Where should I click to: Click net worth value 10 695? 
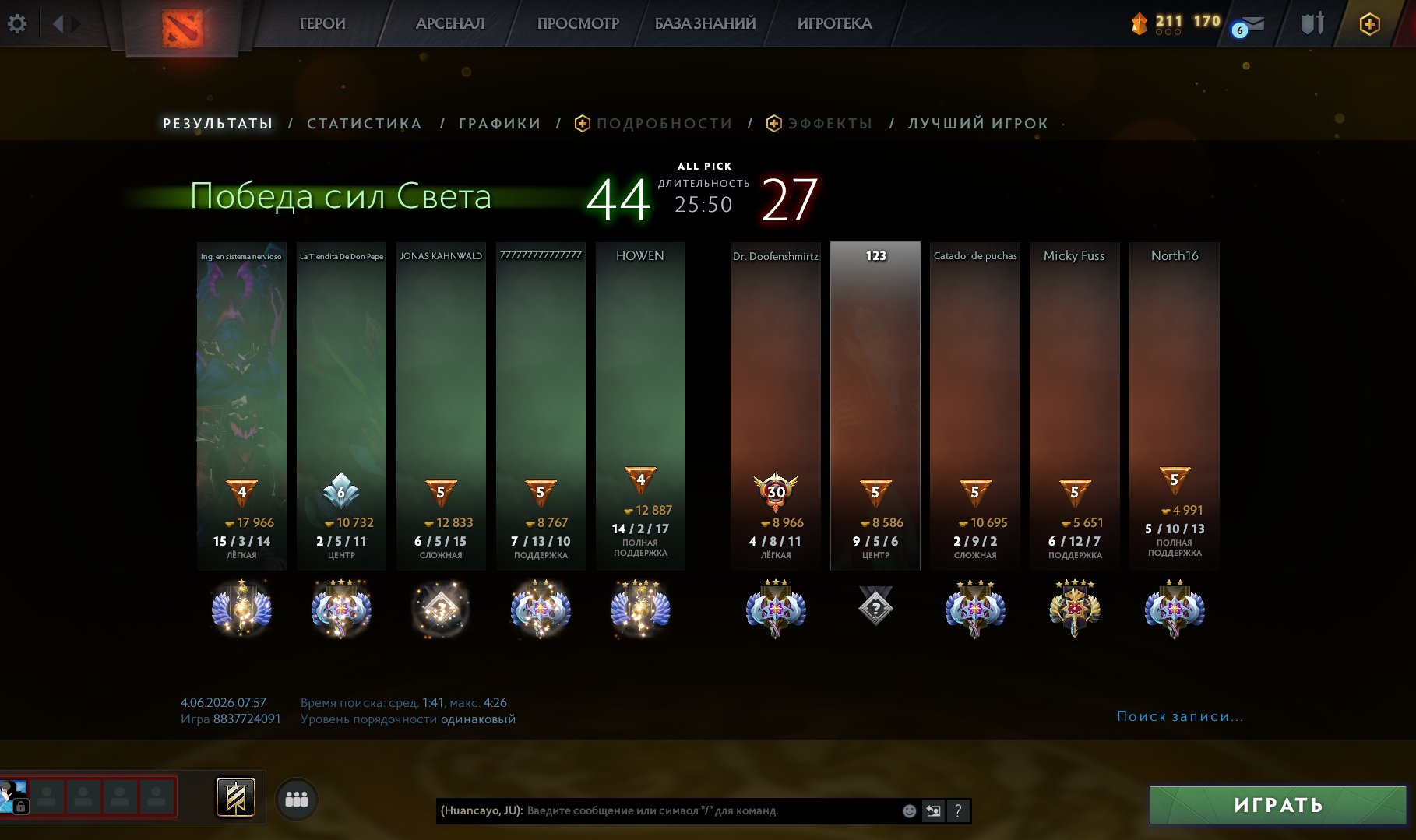[983, 523]
